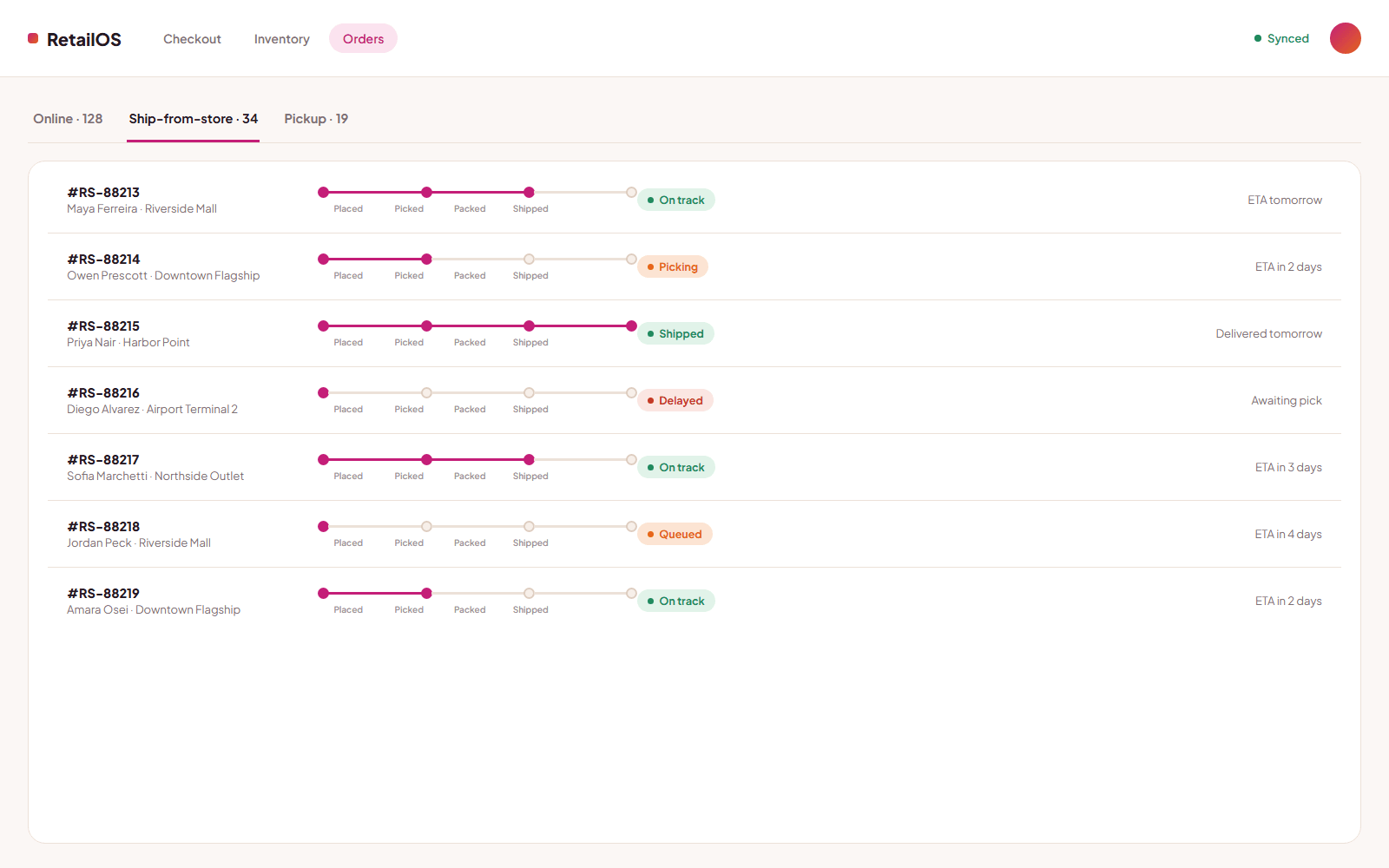Click the Delayed status badge
The width and height of the screenshot is (1389, 868).
point(675,400)
